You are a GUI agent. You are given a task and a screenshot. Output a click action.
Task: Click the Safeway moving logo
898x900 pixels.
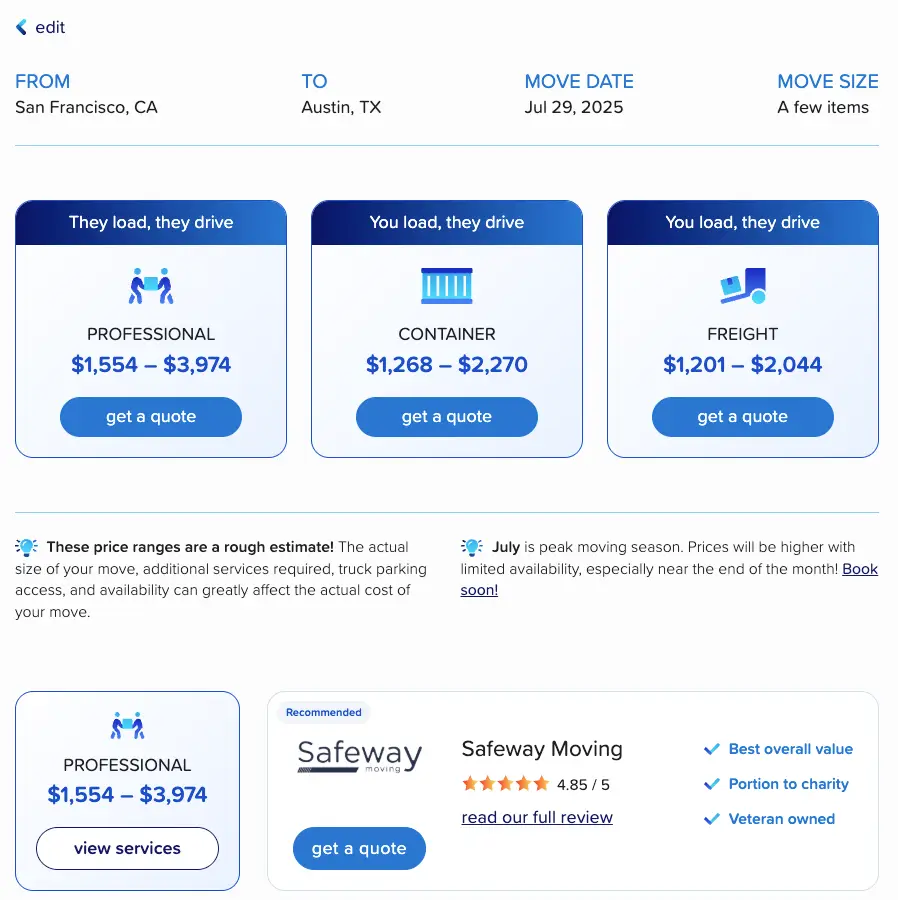360,756
